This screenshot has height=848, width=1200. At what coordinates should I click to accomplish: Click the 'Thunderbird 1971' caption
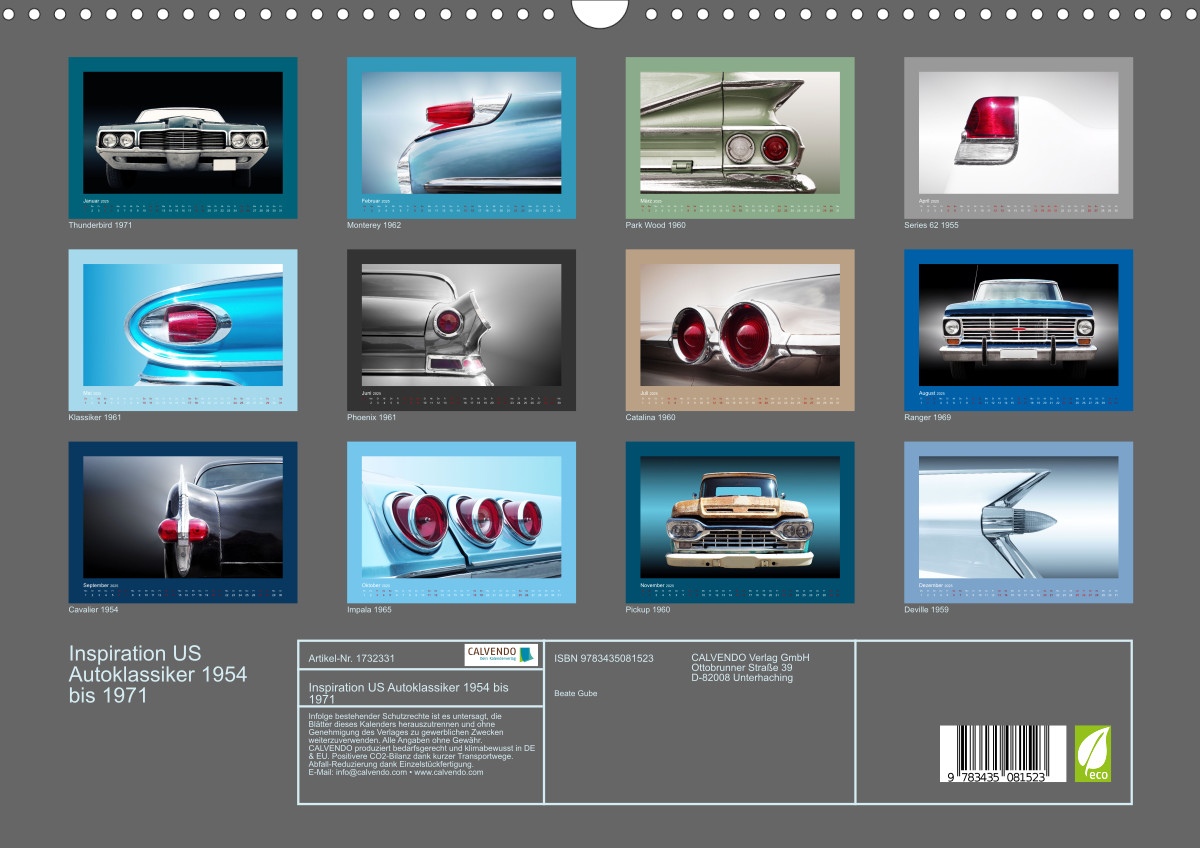click(x=100, y=225)
